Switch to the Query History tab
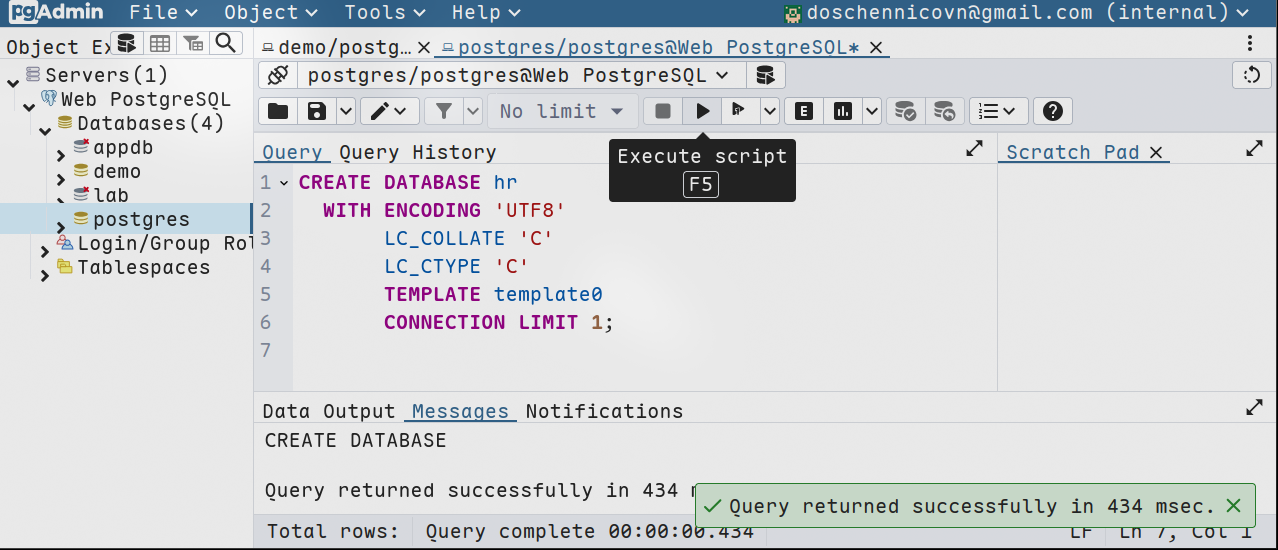 pyautogui.click(x=417, y=152)
